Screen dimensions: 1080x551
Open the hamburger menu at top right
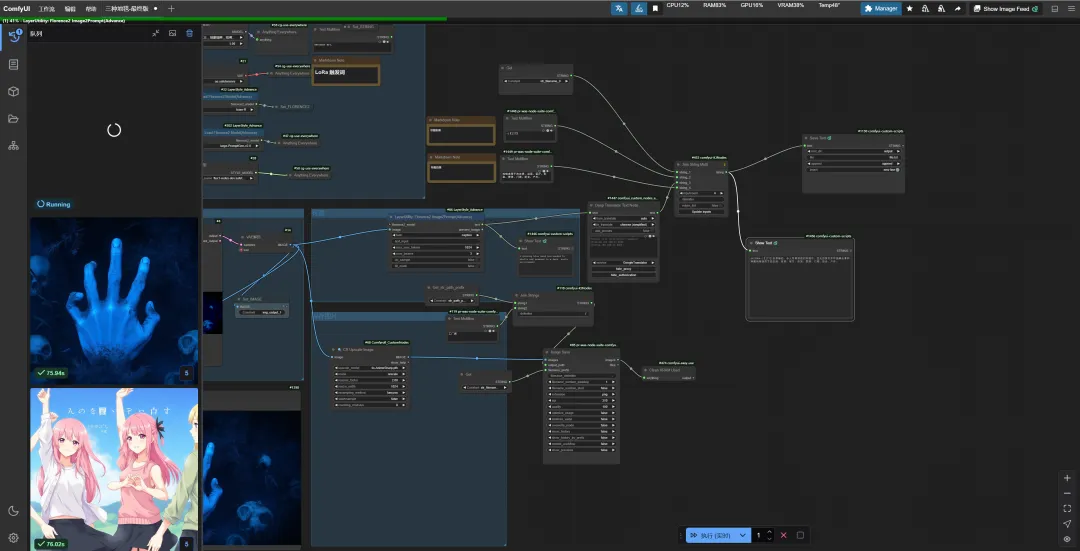pos(1070,8)
